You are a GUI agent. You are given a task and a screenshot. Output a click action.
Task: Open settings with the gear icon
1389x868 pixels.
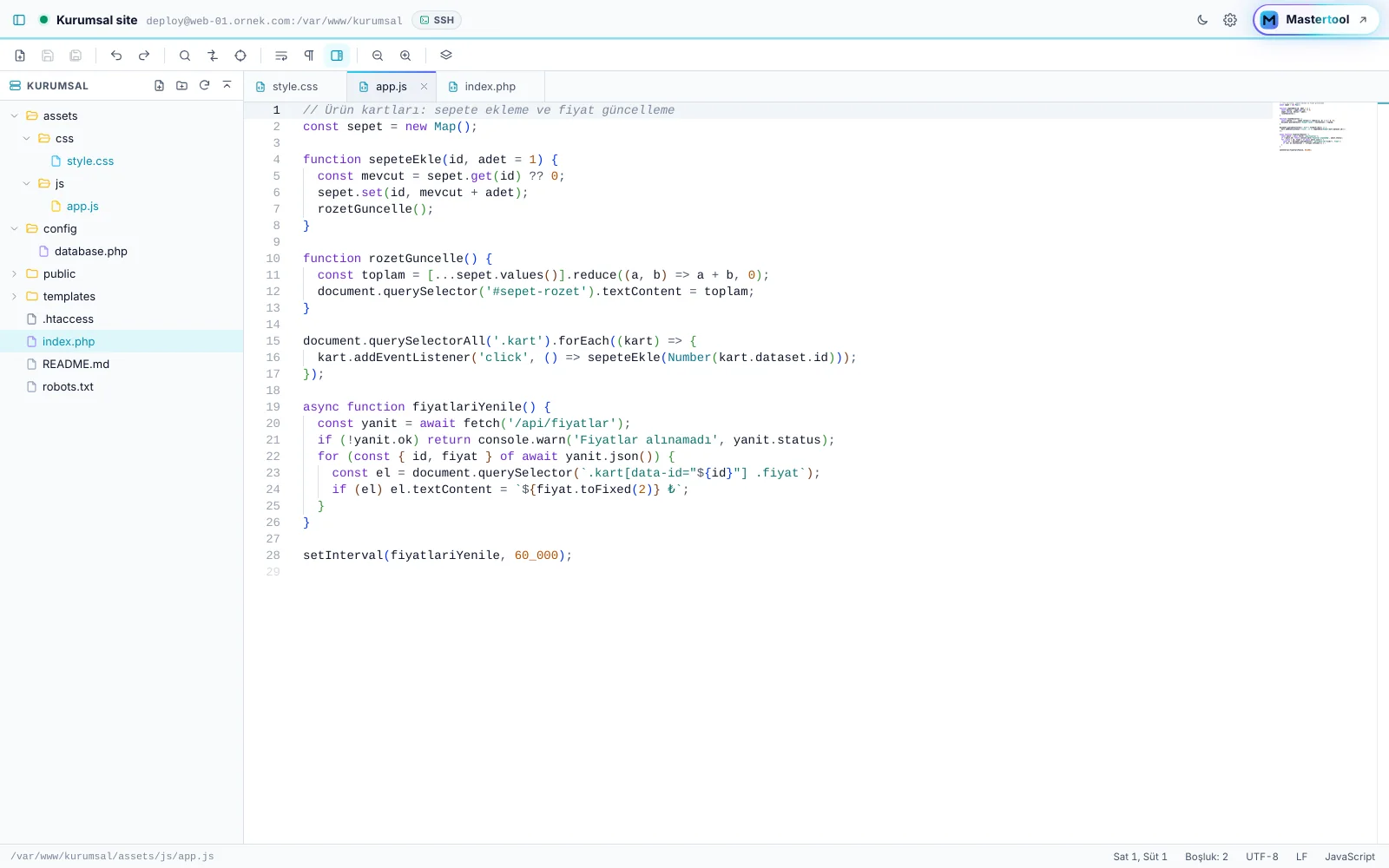[1230, 20]
